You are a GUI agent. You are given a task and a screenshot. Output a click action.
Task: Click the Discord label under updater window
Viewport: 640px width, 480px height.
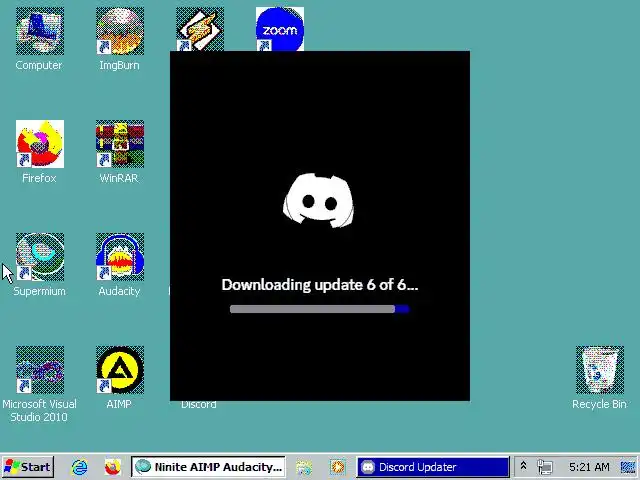pyautogui.click(x=199, y=404)
